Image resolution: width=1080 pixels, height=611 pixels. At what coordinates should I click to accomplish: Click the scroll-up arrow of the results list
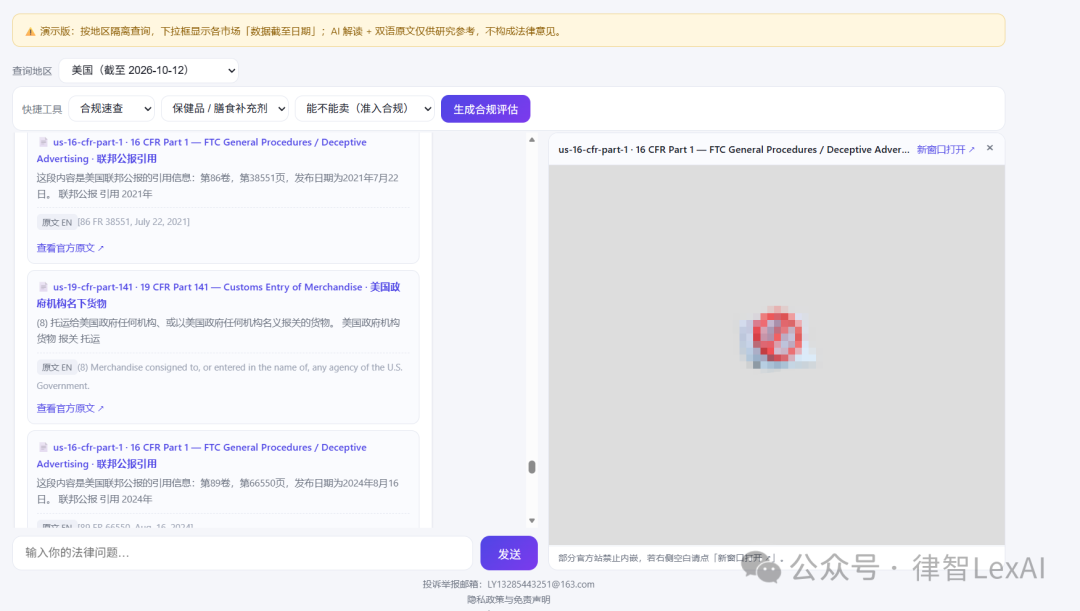(532, 140)
